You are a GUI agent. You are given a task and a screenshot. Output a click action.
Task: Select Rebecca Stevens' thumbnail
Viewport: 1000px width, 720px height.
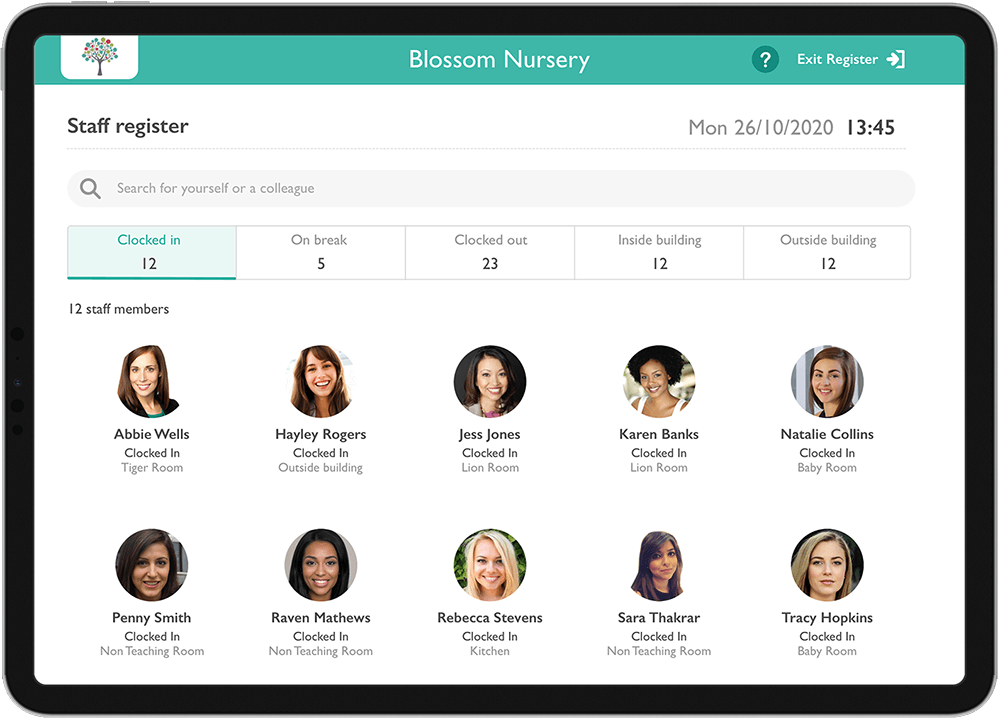490,565
